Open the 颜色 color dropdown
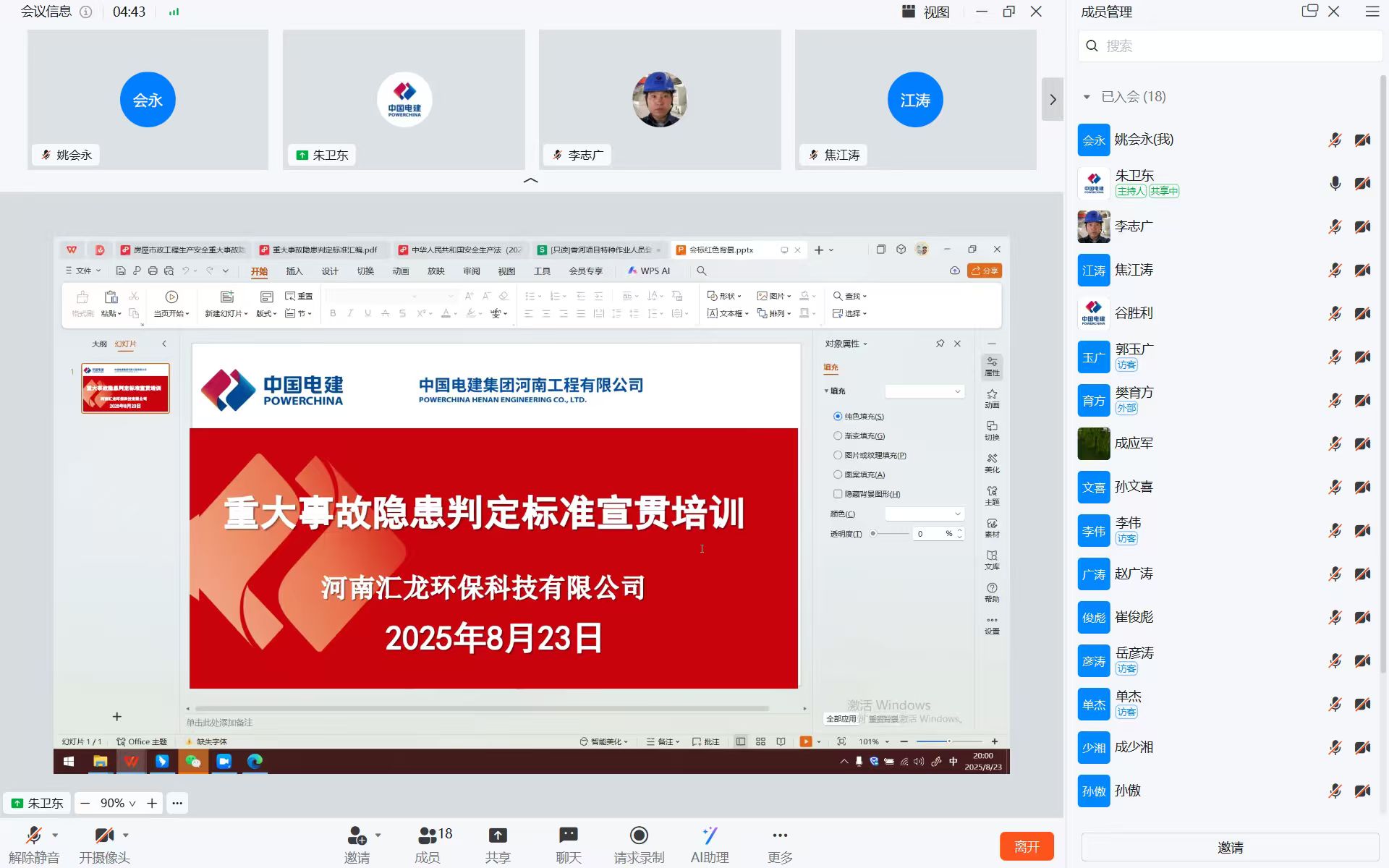Viewport: 1389px width, 868px height. 925,514
